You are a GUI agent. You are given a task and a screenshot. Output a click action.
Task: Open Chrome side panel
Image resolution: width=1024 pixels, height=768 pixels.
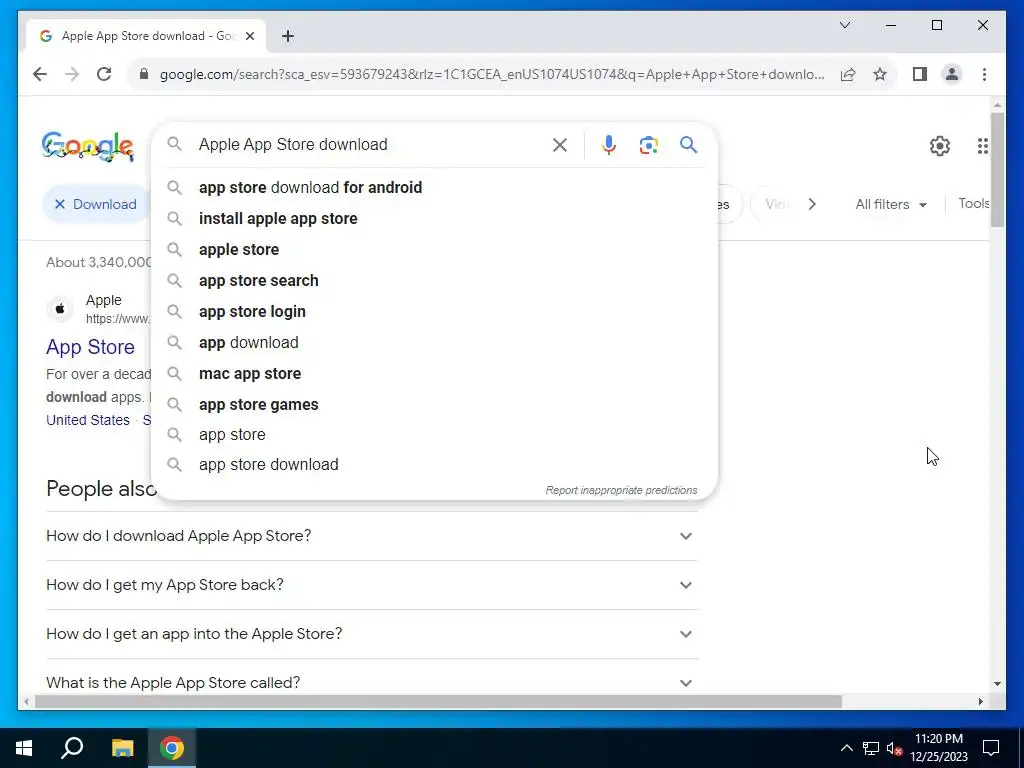click(920, 74)
